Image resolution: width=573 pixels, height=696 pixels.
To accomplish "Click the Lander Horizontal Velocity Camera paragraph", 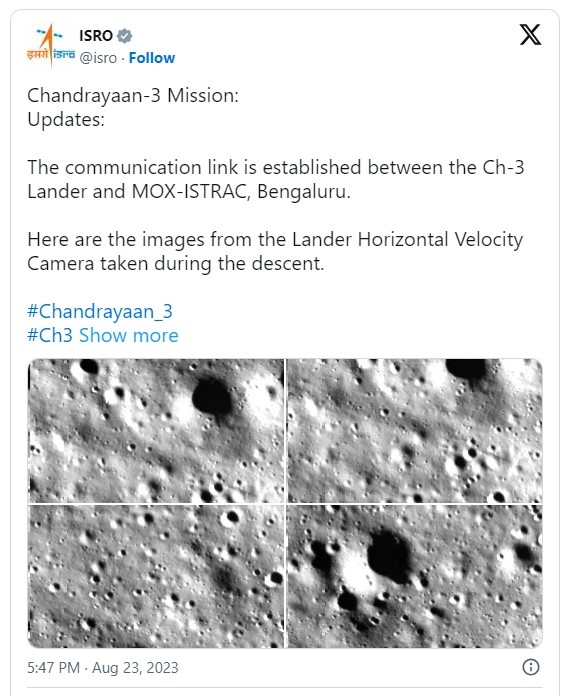I will pos(275,251).
